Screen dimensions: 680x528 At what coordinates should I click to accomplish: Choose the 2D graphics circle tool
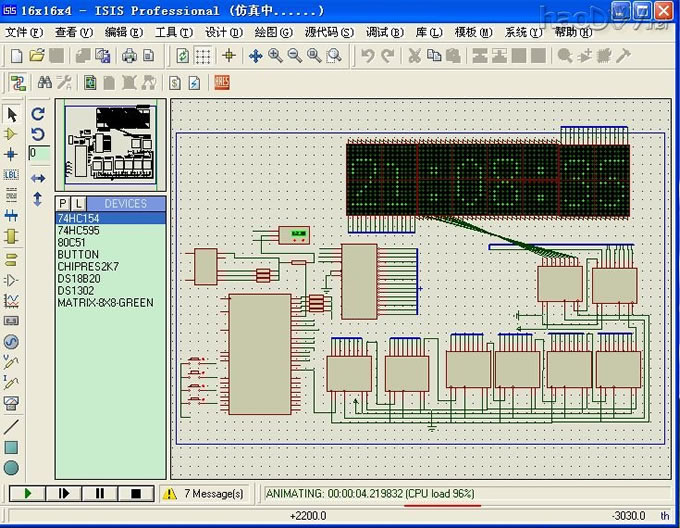pos(11,468)
